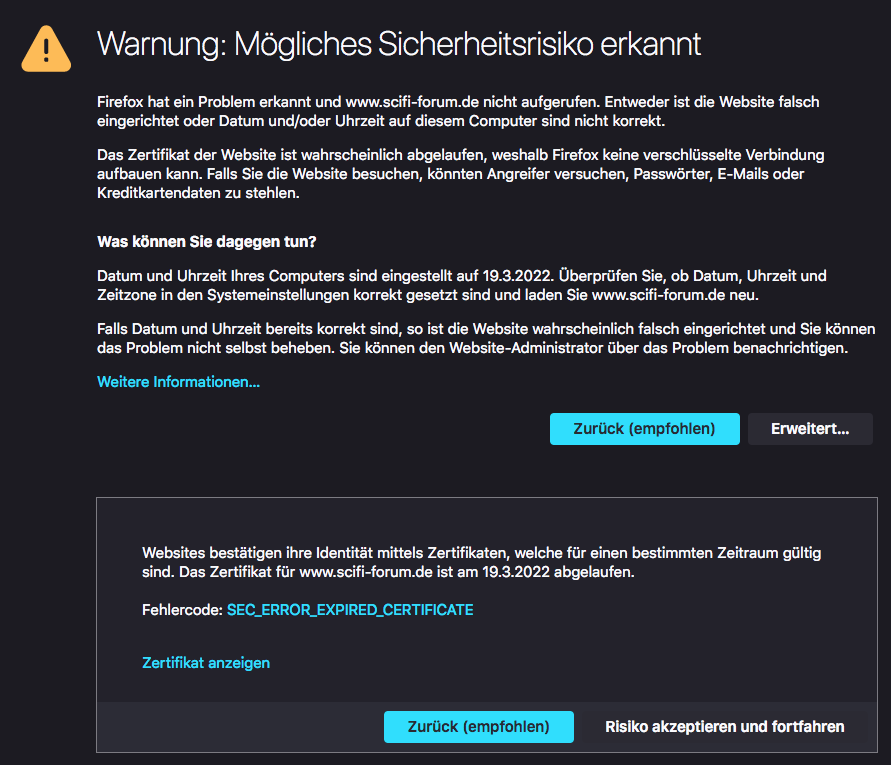Open the "Weitere Informationen…" link
This screenshot has height=765, width=891.
(178, 382)
